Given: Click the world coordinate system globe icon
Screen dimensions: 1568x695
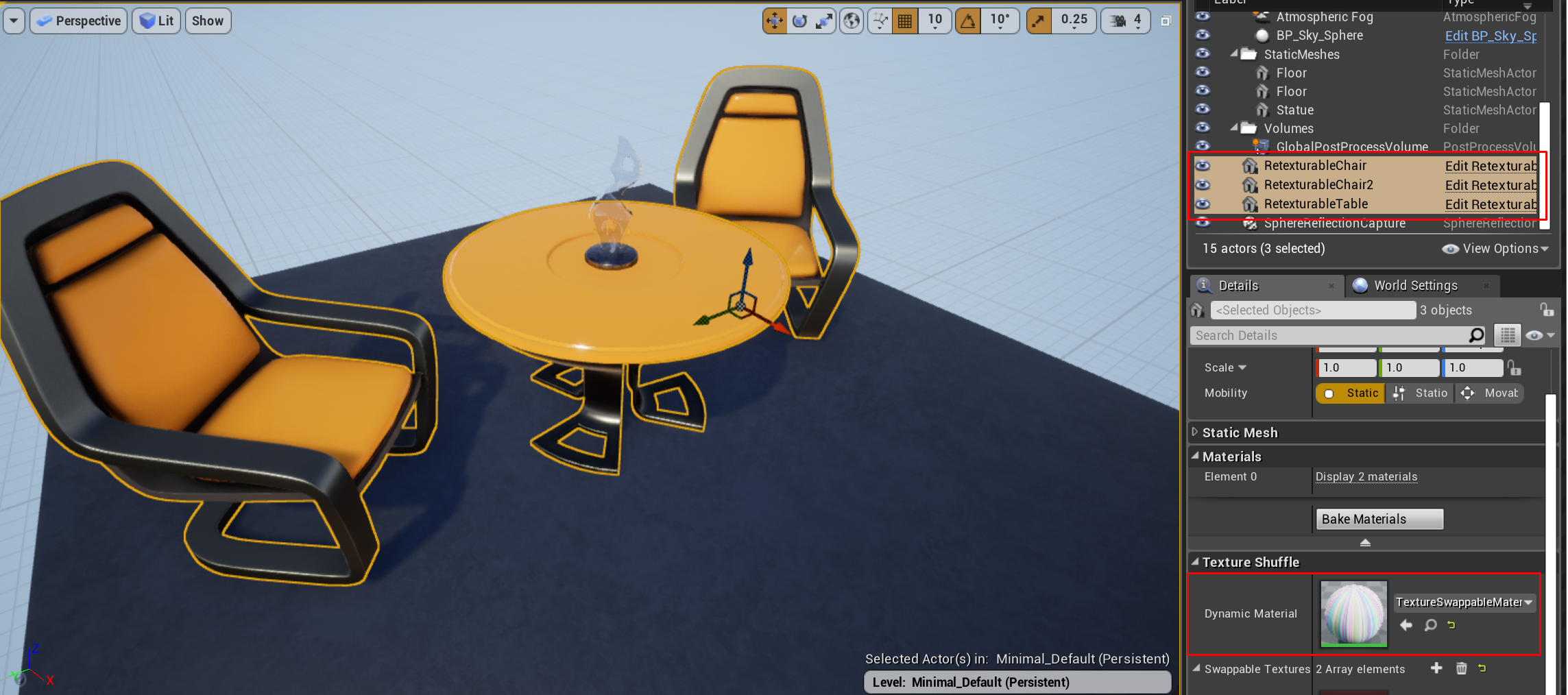Looking at the screenshot, I should (x=852, y=21).
